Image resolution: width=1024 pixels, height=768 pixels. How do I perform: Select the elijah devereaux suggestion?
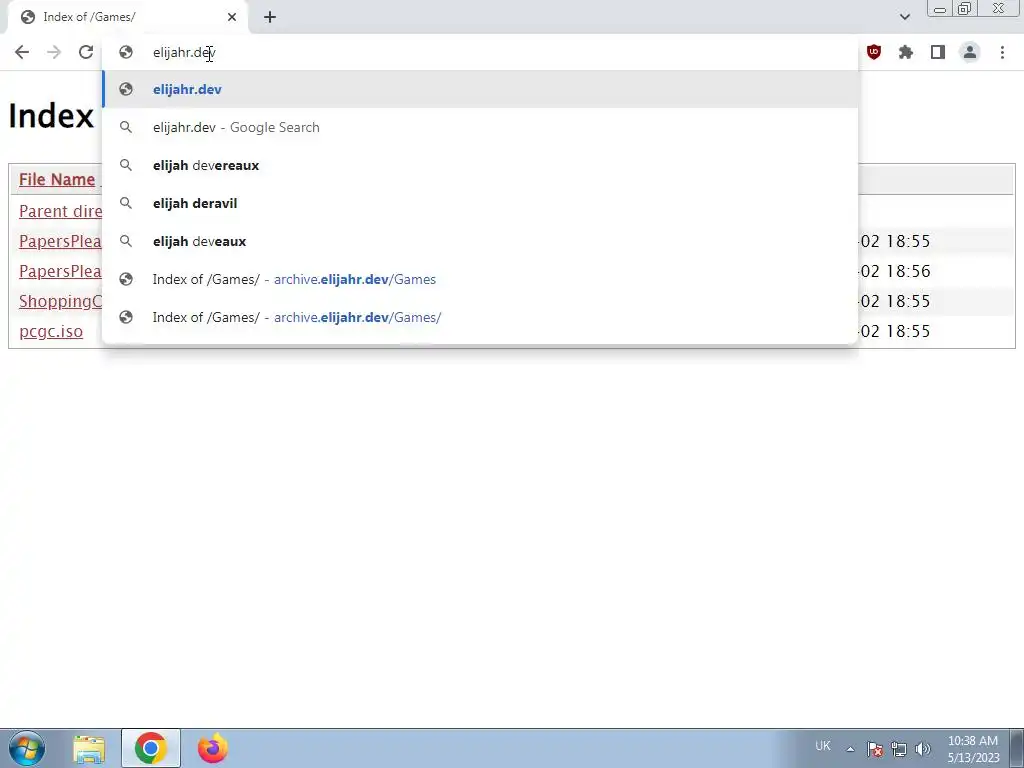(x=480, y=165)
